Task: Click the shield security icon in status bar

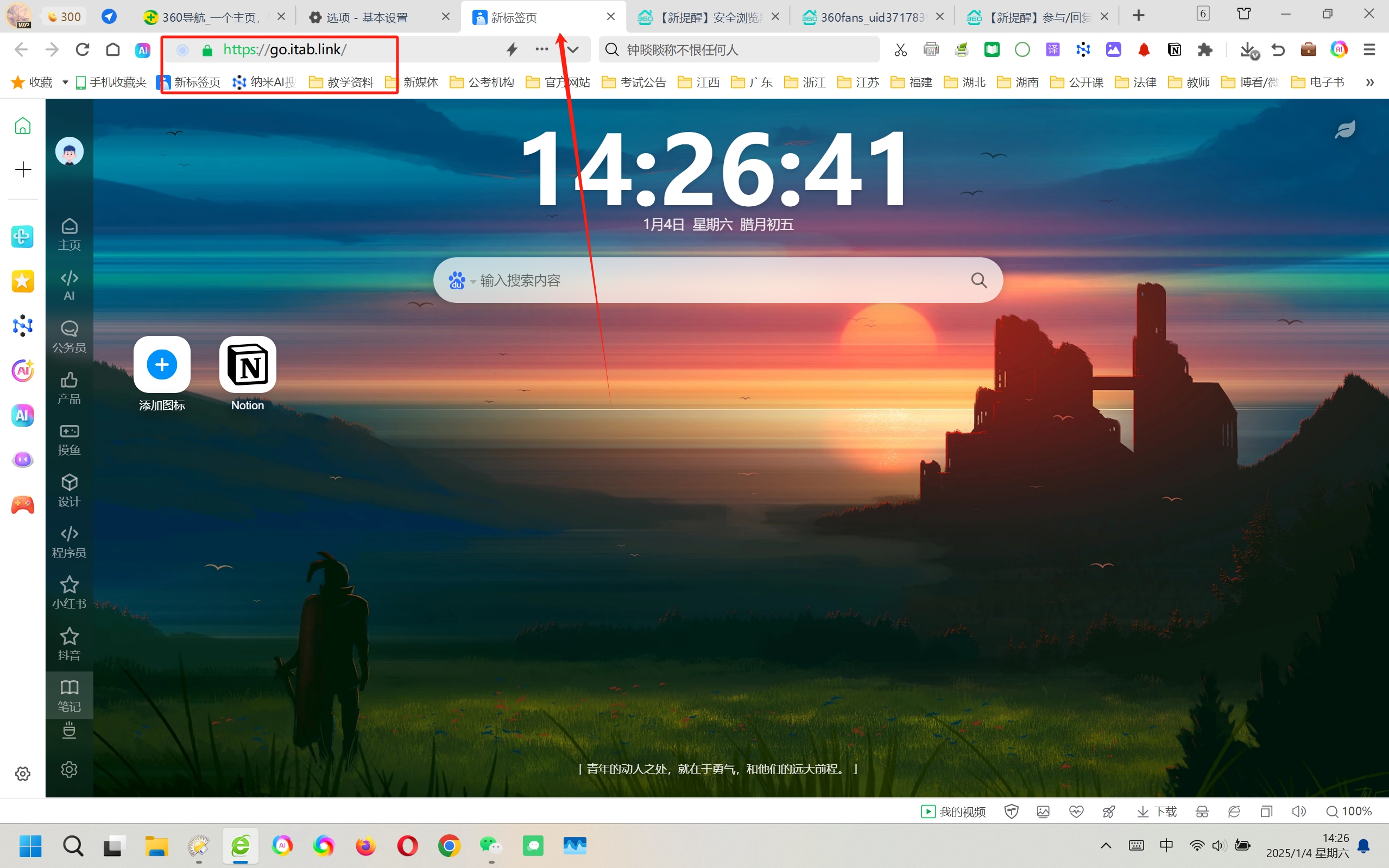Action: [1011, 811]
